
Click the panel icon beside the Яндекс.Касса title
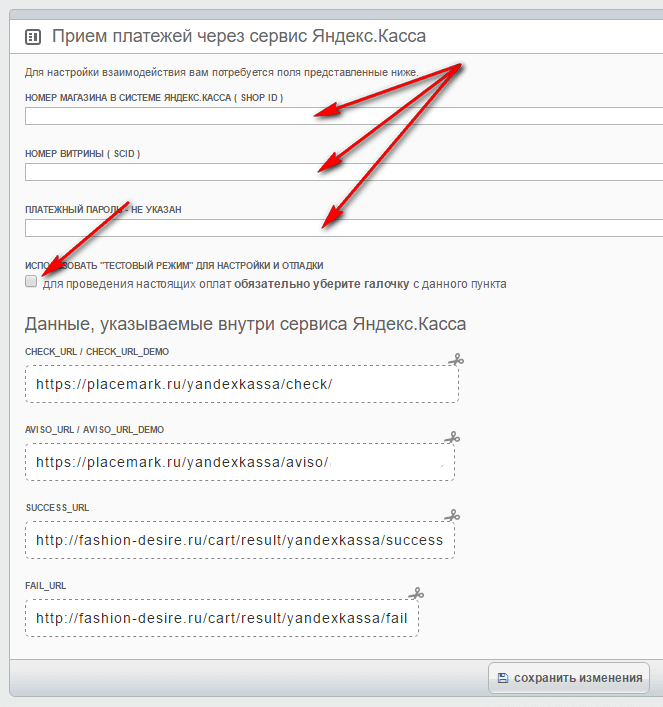point(32,37)
